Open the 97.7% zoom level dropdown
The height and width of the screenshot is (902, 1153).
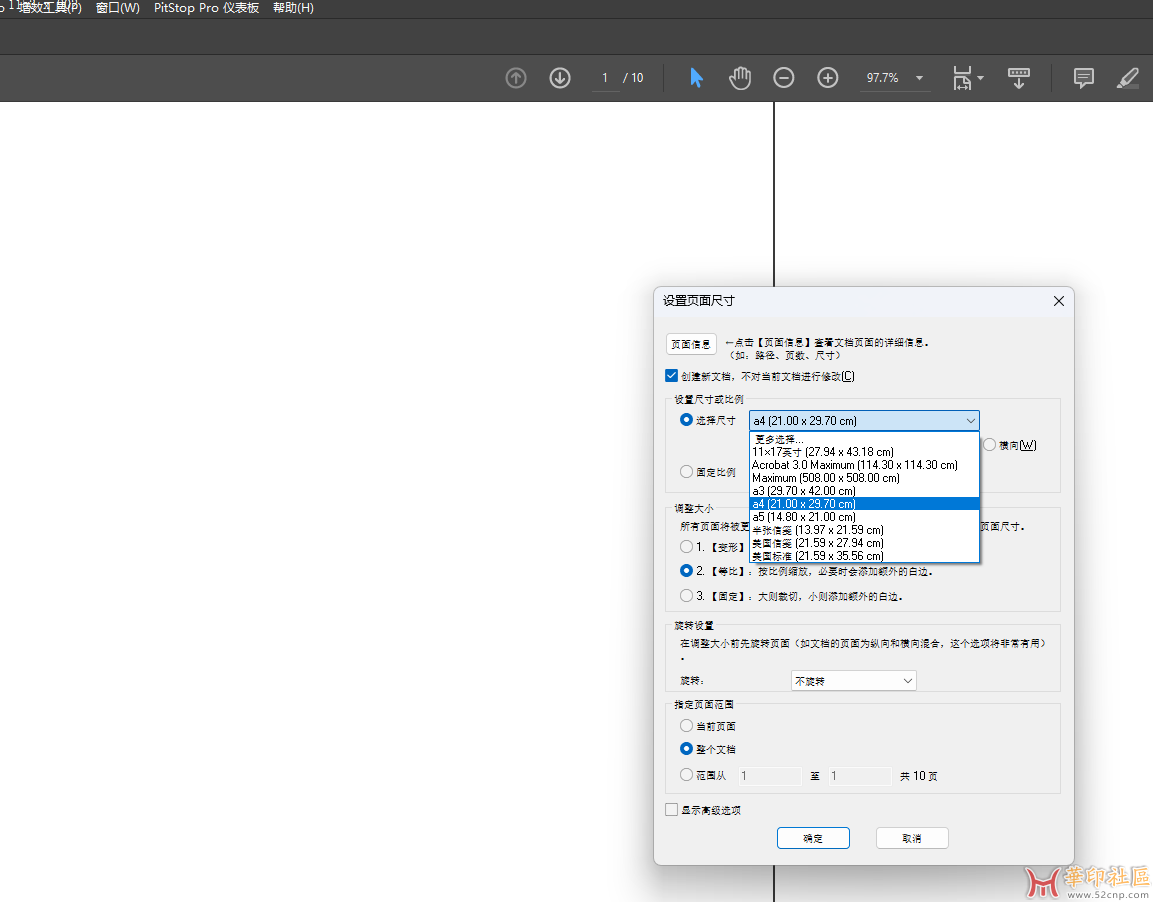tap(919, 78)
